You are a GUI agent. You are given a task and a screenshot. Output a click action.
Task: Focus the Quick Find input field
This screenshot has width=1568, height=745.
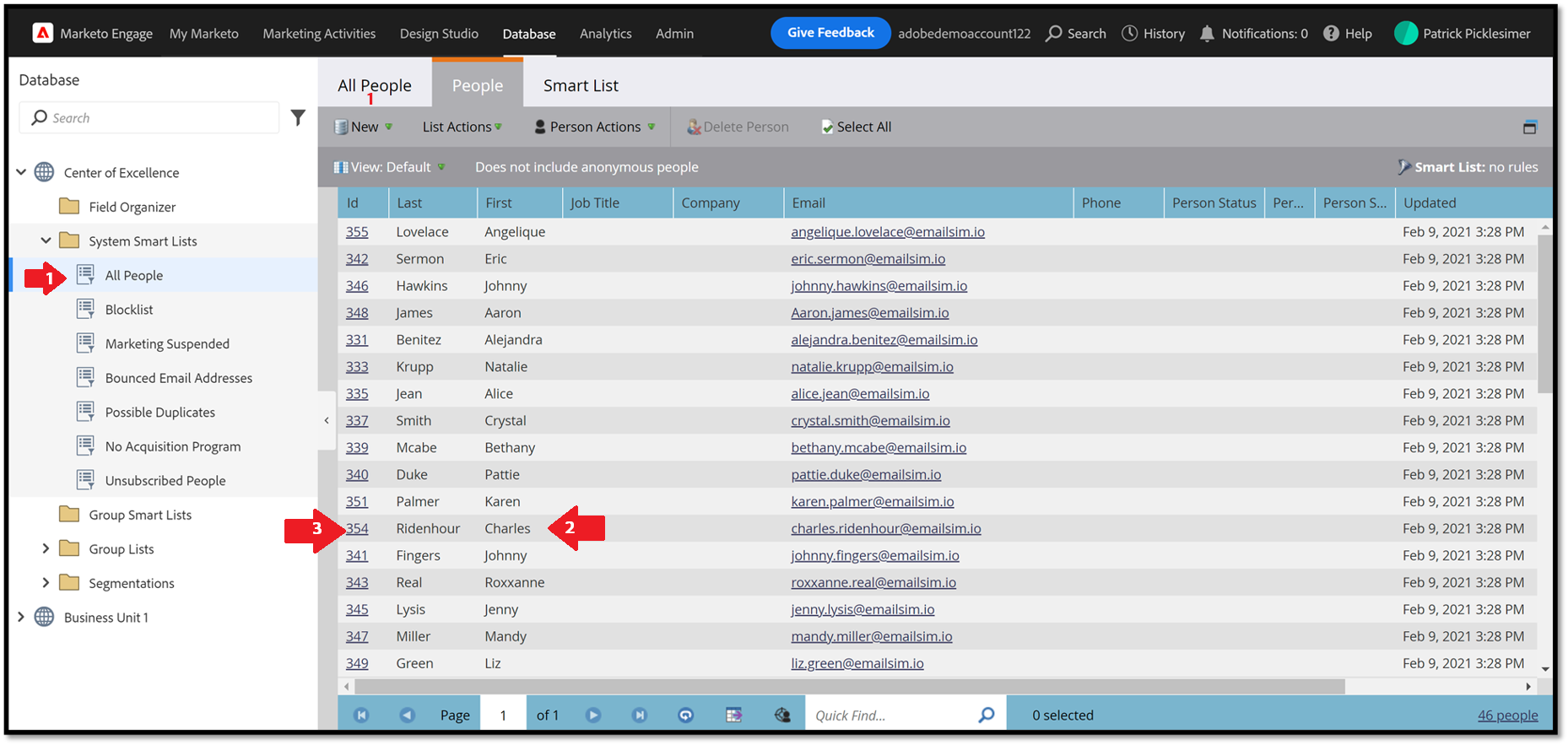point(890,715)
